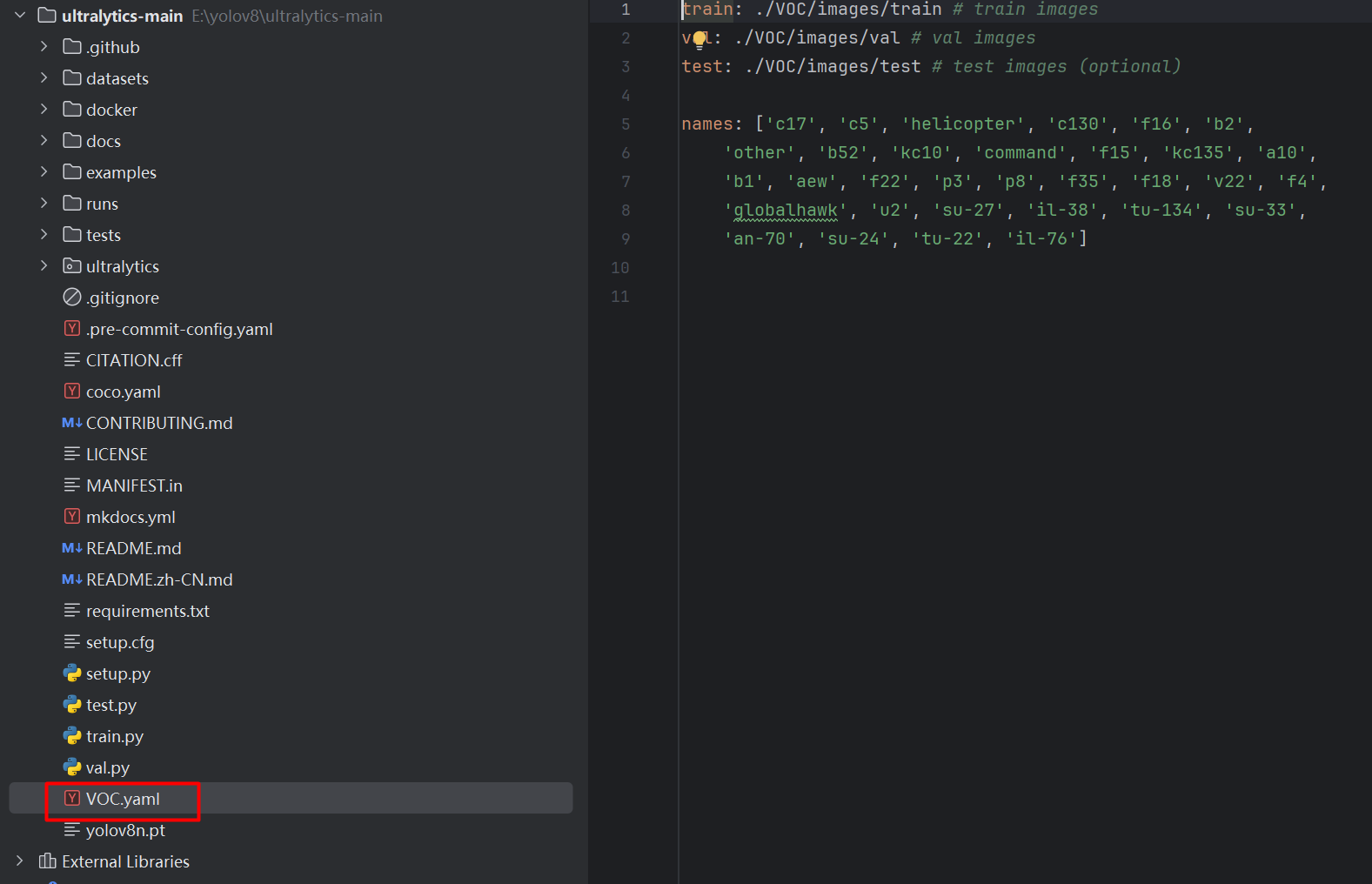The height and width of the screenshot is (884, 1372).
Task: Click the examples folder icon
Action: click(x=72, y=172)
